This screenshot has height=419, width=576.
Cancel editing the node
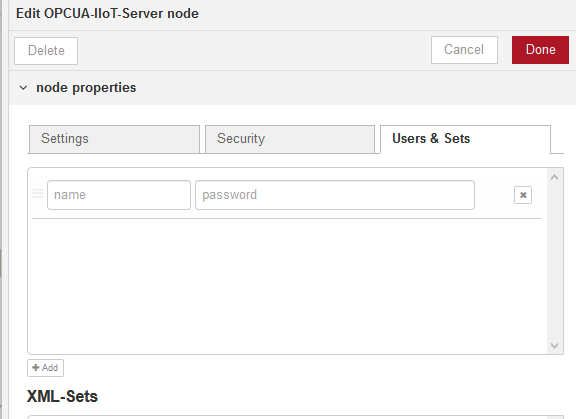(x=464, y=50)
